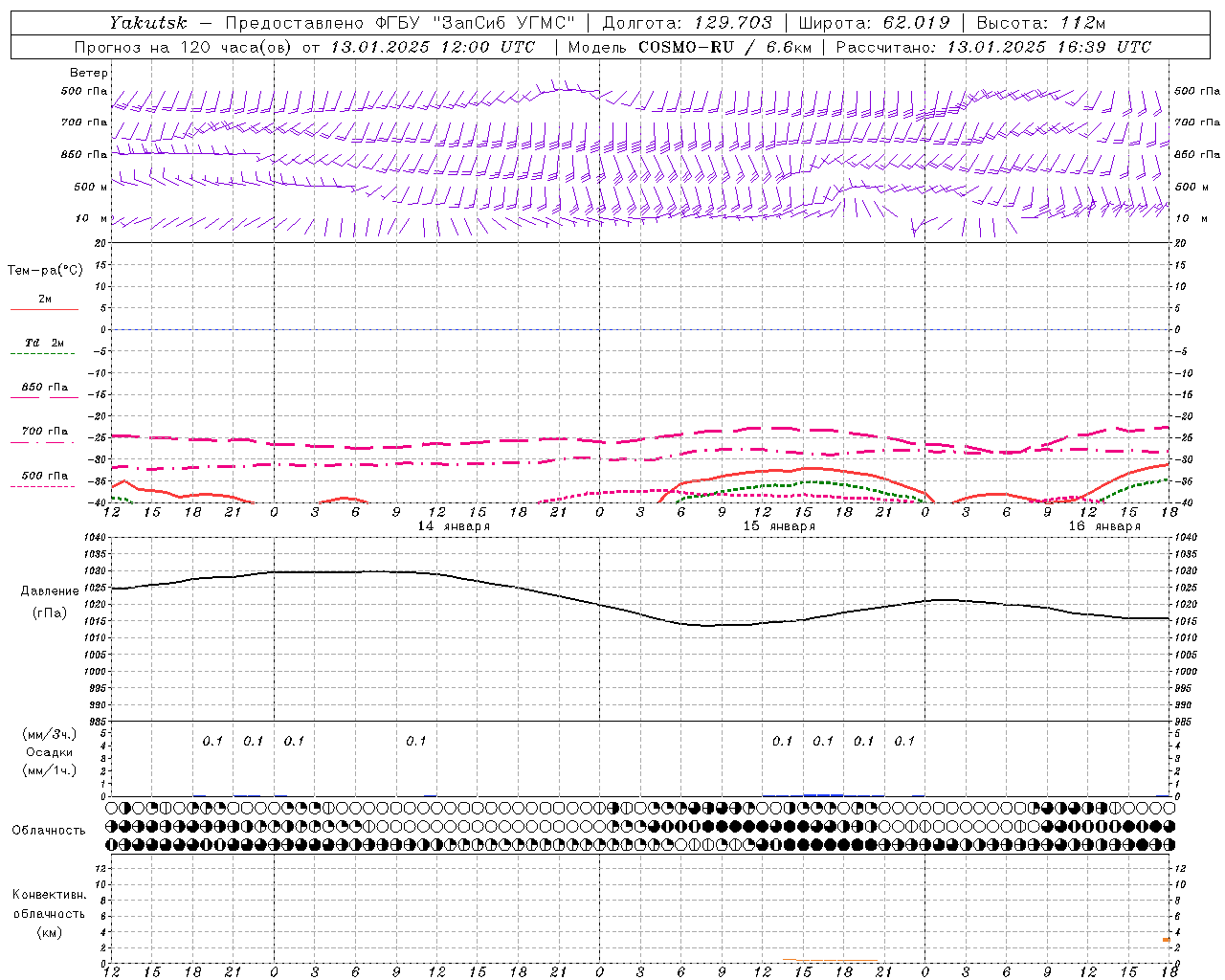Select the provider text ФГБУ "ЗапСиб УГМС"

[477, 23]
